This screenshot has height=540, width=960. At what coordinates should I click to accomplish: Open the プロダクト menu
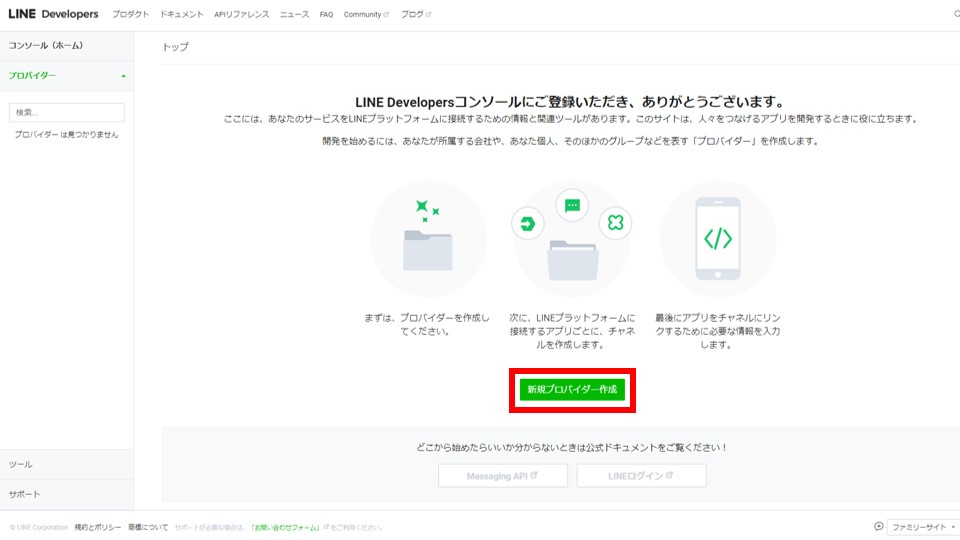[130, 14]
